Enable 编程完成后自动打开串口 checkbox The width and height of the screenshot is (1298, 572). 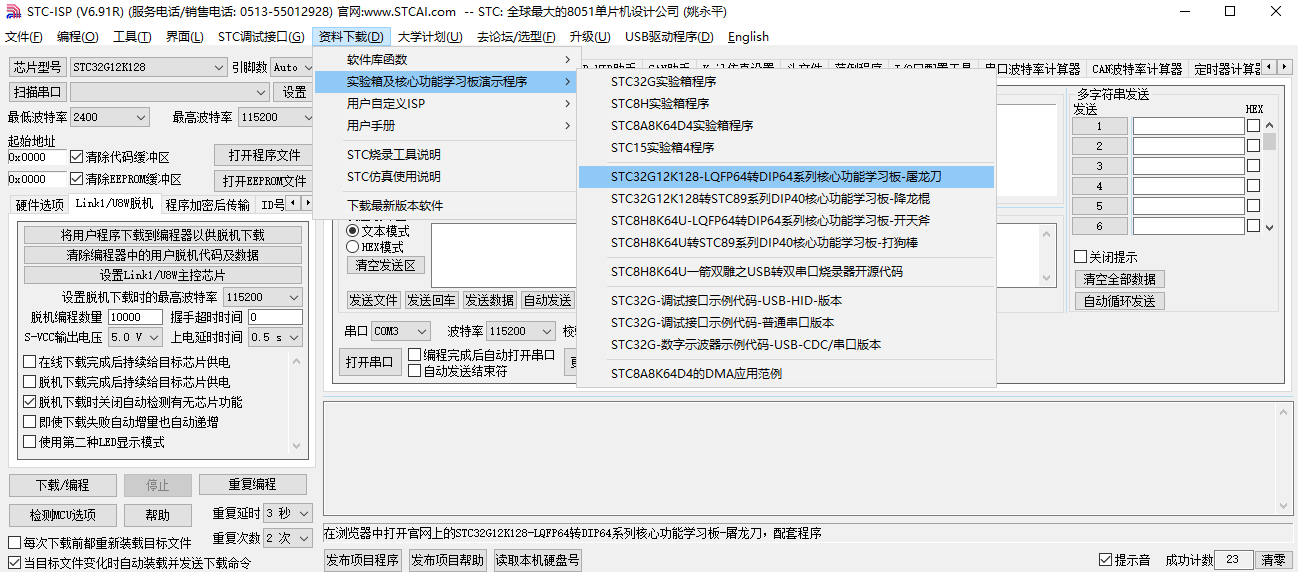click(481, 355)
